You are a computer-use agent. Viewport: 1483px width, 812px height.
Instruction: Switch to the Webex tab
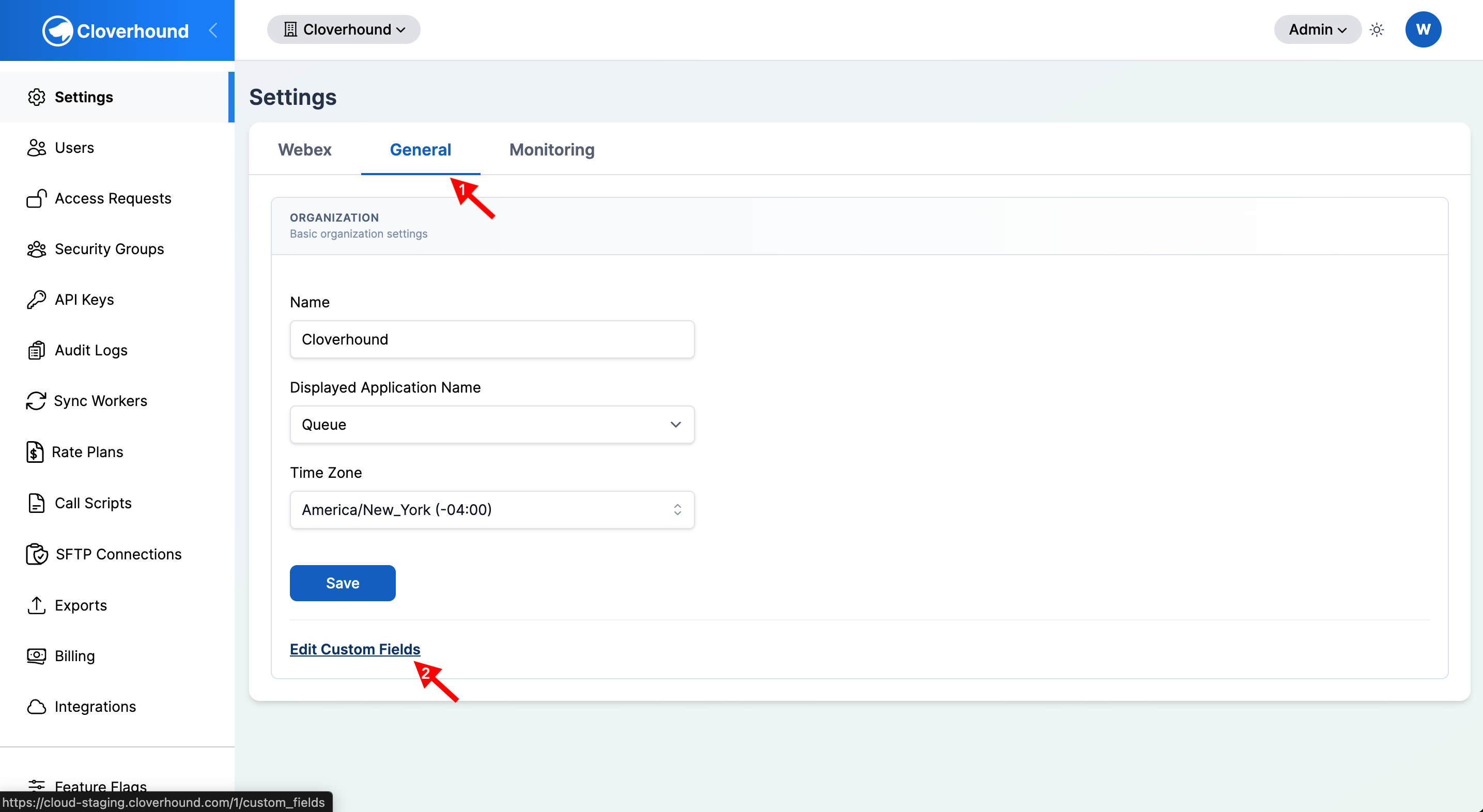[x=304, y=150]
